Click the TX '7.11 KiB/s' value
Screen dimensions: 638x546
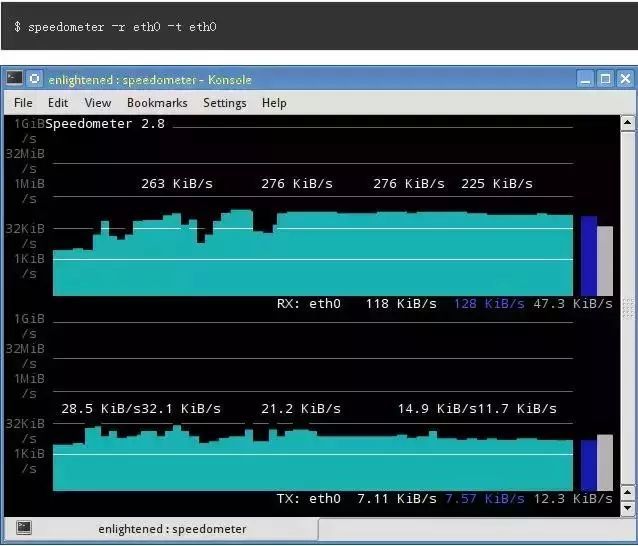tap(397, 499)
